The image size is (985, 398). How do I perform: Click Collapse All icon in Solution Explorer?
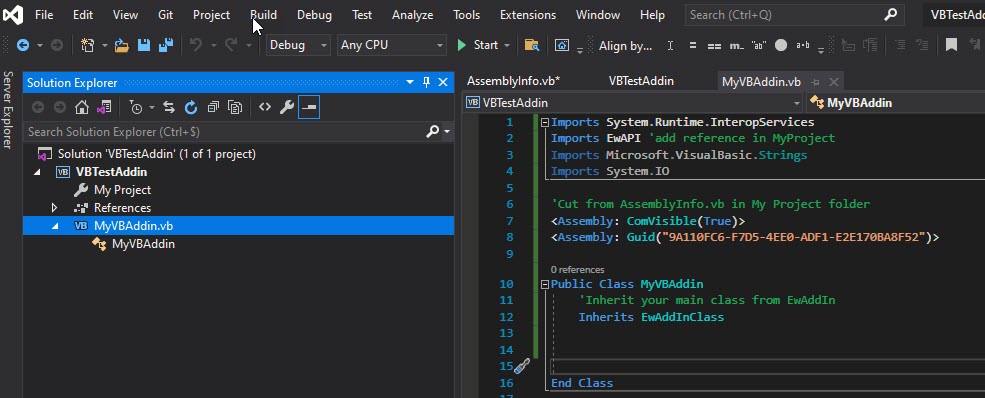pos(213,108)
